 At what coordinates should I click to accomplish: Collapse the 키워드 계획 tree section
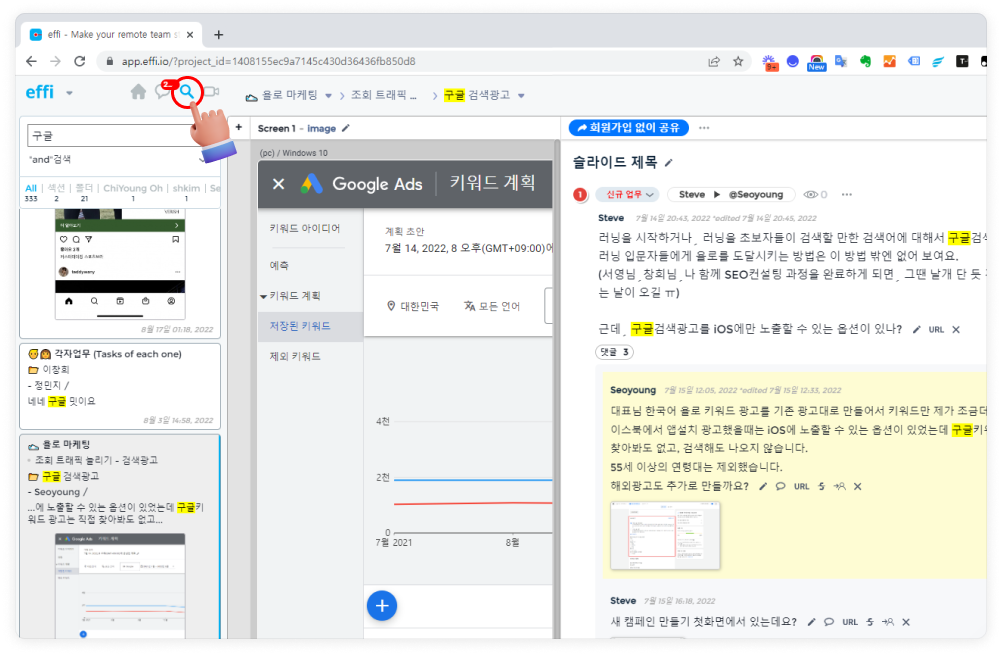click(263, 296)
